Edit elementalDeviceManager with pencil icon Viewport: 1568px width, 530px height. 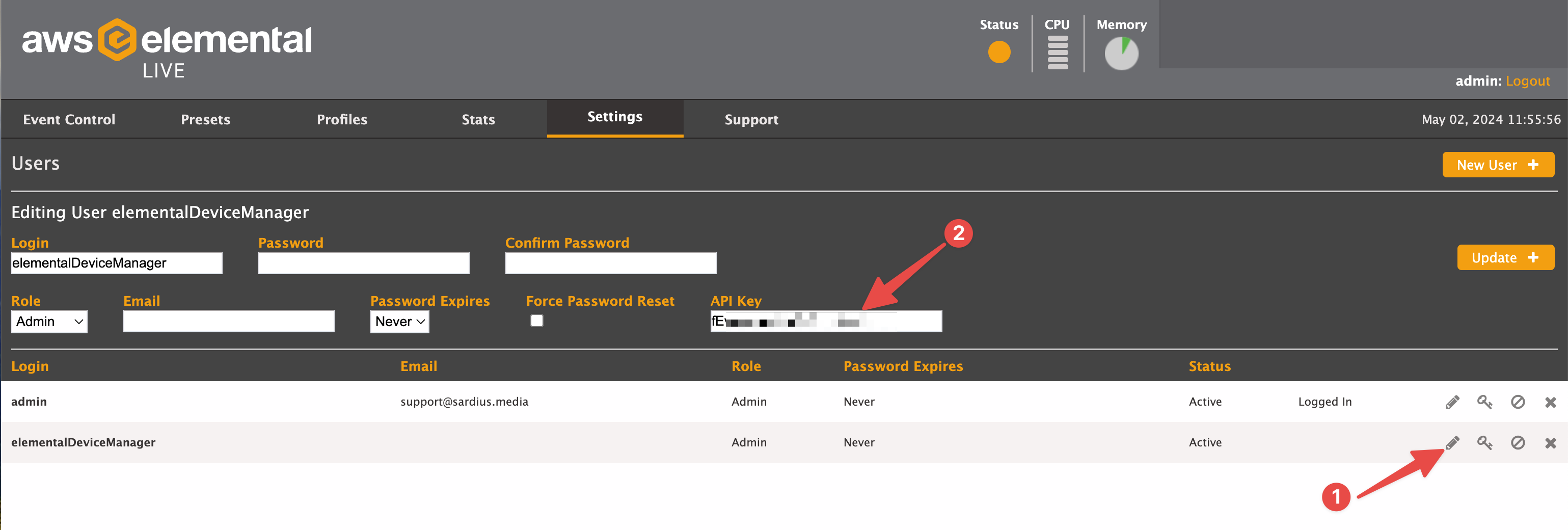1452,443
